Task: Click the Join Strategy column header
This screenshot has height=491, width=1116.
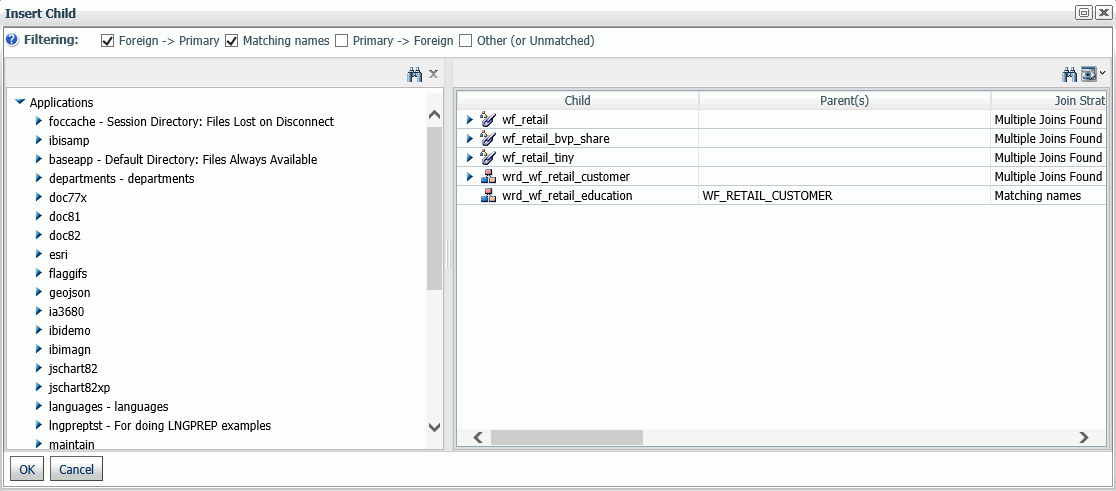Action: coord(1048,100)
